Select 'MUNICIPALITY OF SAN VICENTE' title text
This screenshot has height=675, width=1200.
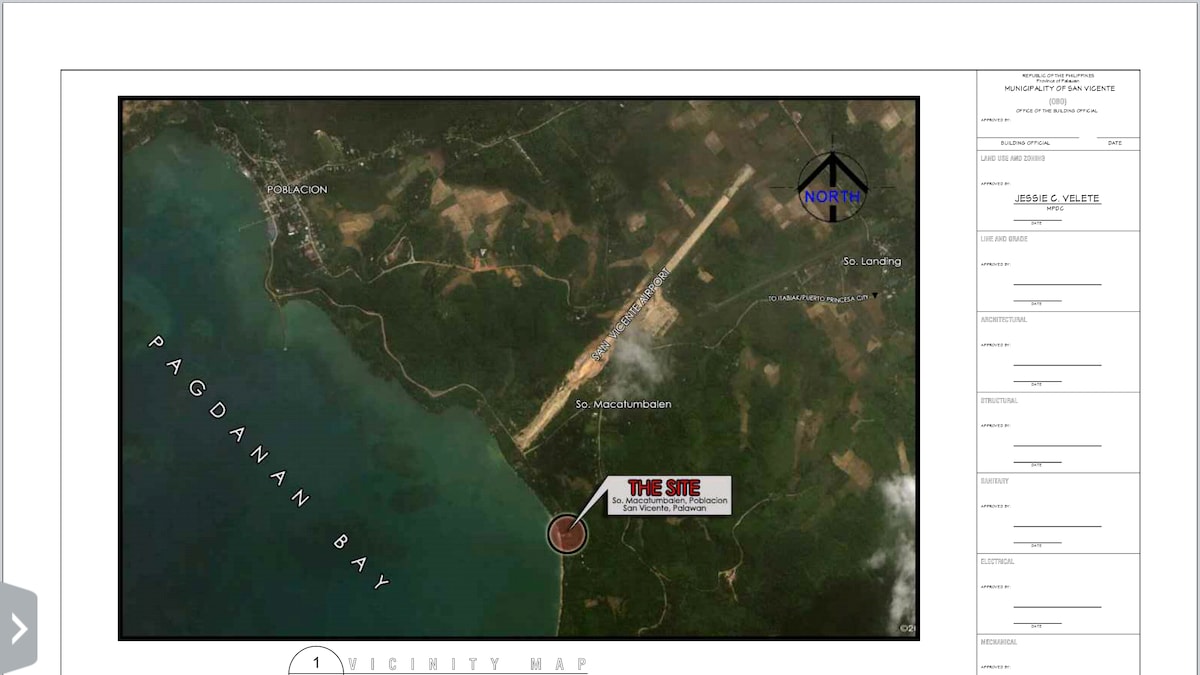coord(1059,89)
